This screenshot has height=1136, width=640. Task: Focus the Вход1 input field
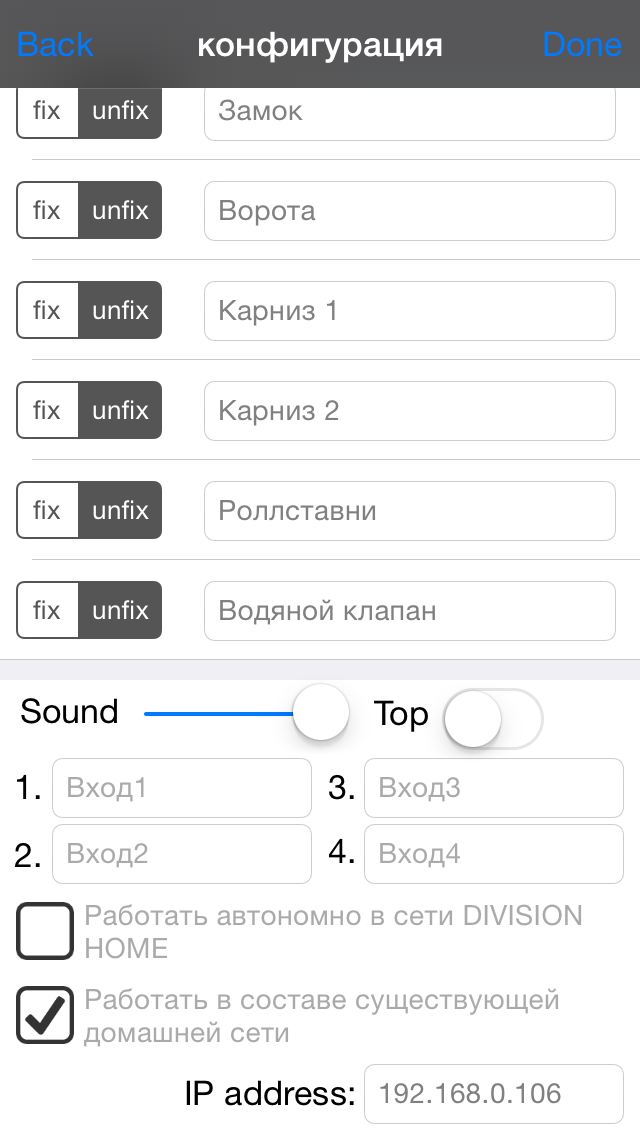point(181,788)
